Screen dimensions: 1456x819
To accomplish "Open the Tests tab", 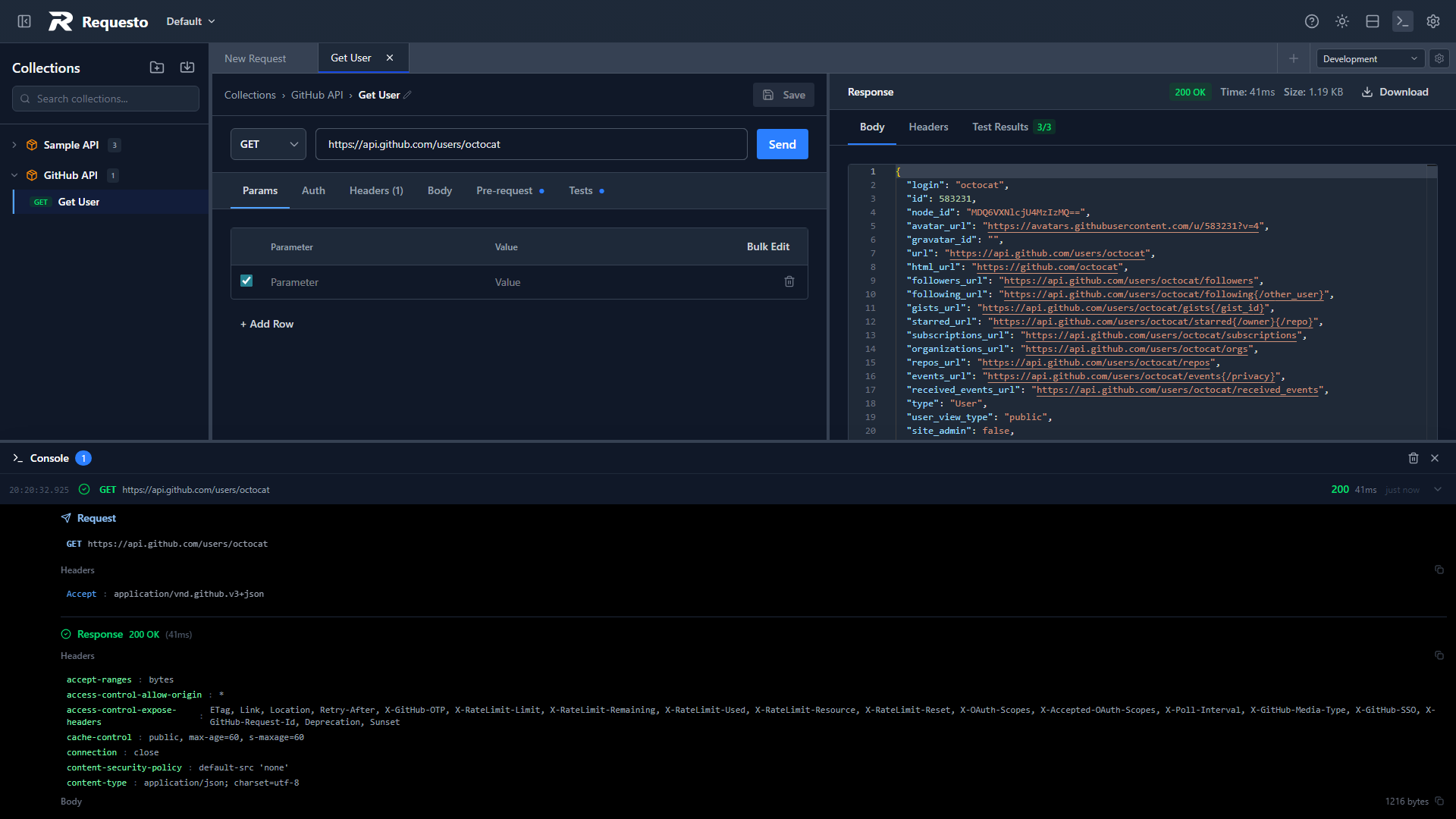I will (x=586, y=190).
